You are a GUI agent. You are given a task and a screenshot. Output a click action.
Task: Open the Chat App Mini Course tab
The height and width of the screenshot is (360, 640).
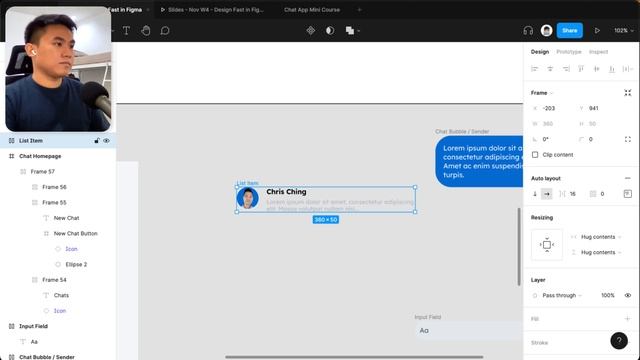(312, 10)
